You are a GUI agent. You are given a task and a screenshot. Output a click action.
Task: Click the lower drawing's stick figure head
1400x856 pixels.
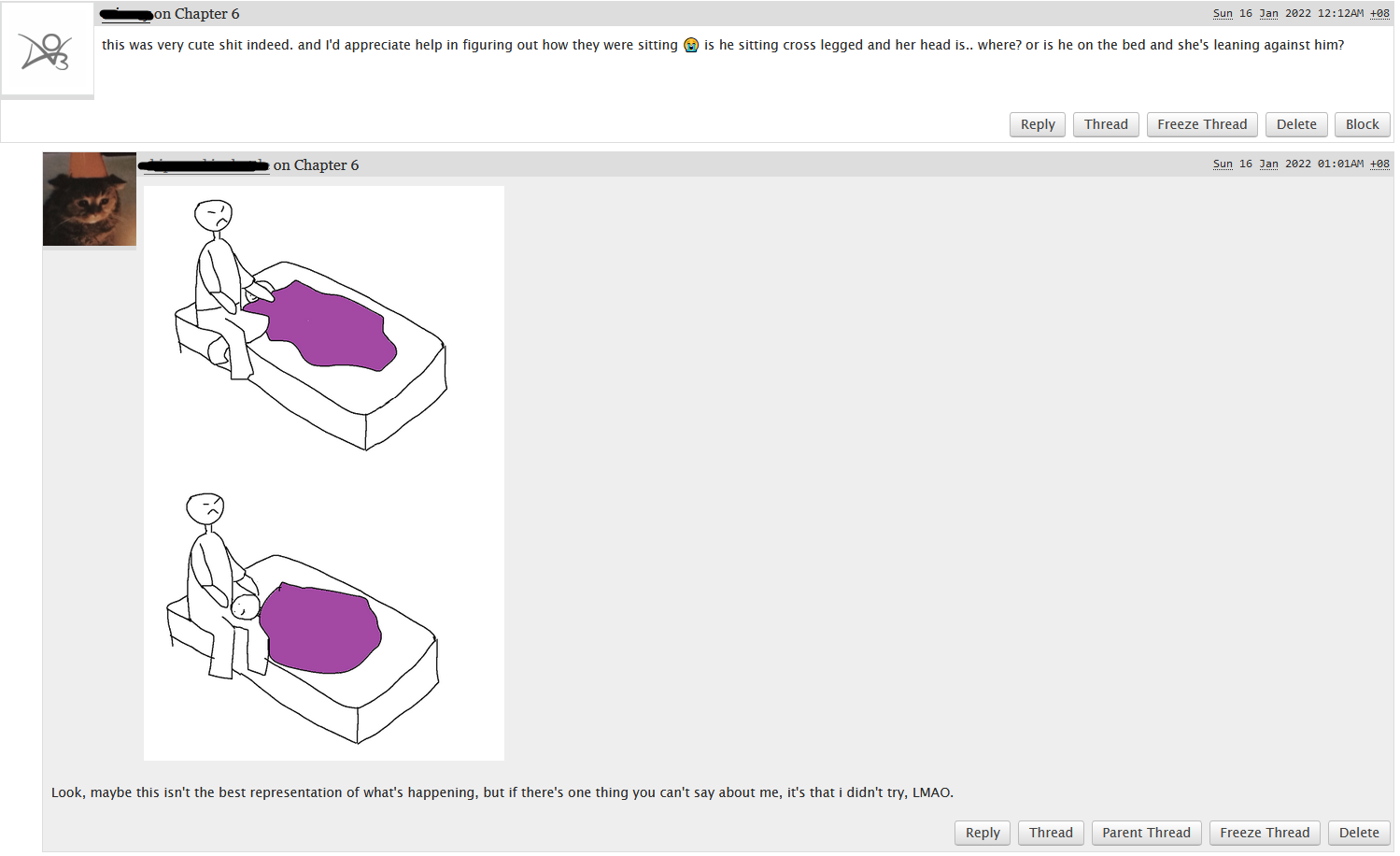pyautogui.click(x=205, y=508)
